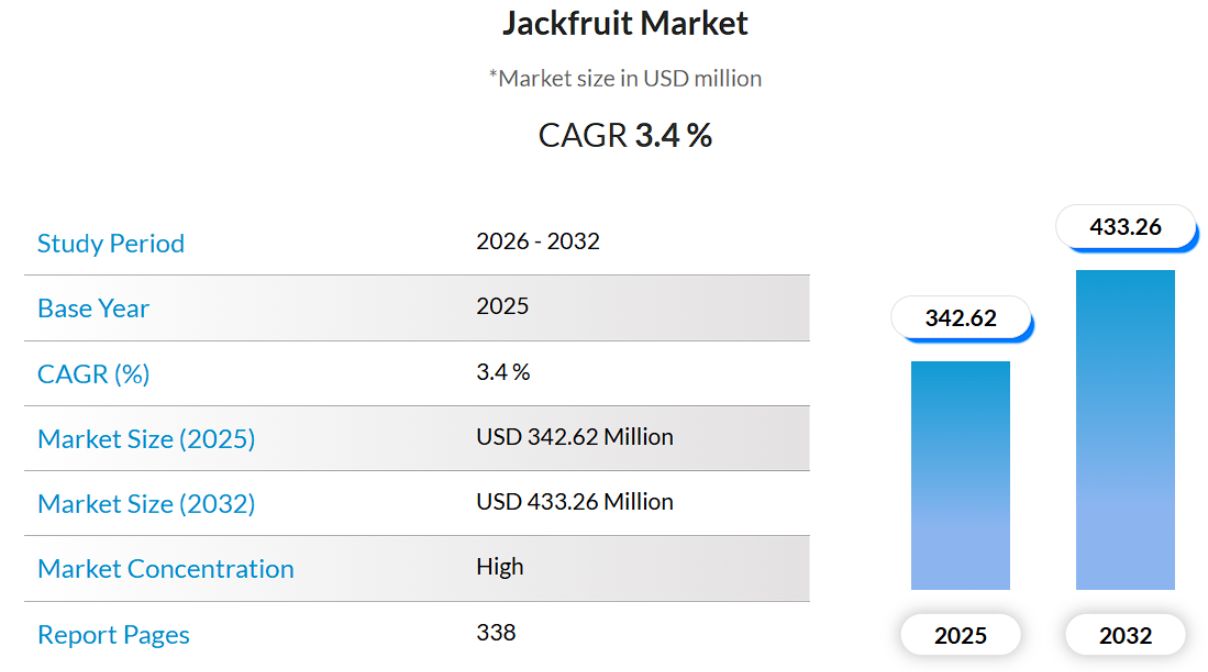Click the USD 342.62 Million table value
This screenshot has height=672, width=1208.
[574, 437]
